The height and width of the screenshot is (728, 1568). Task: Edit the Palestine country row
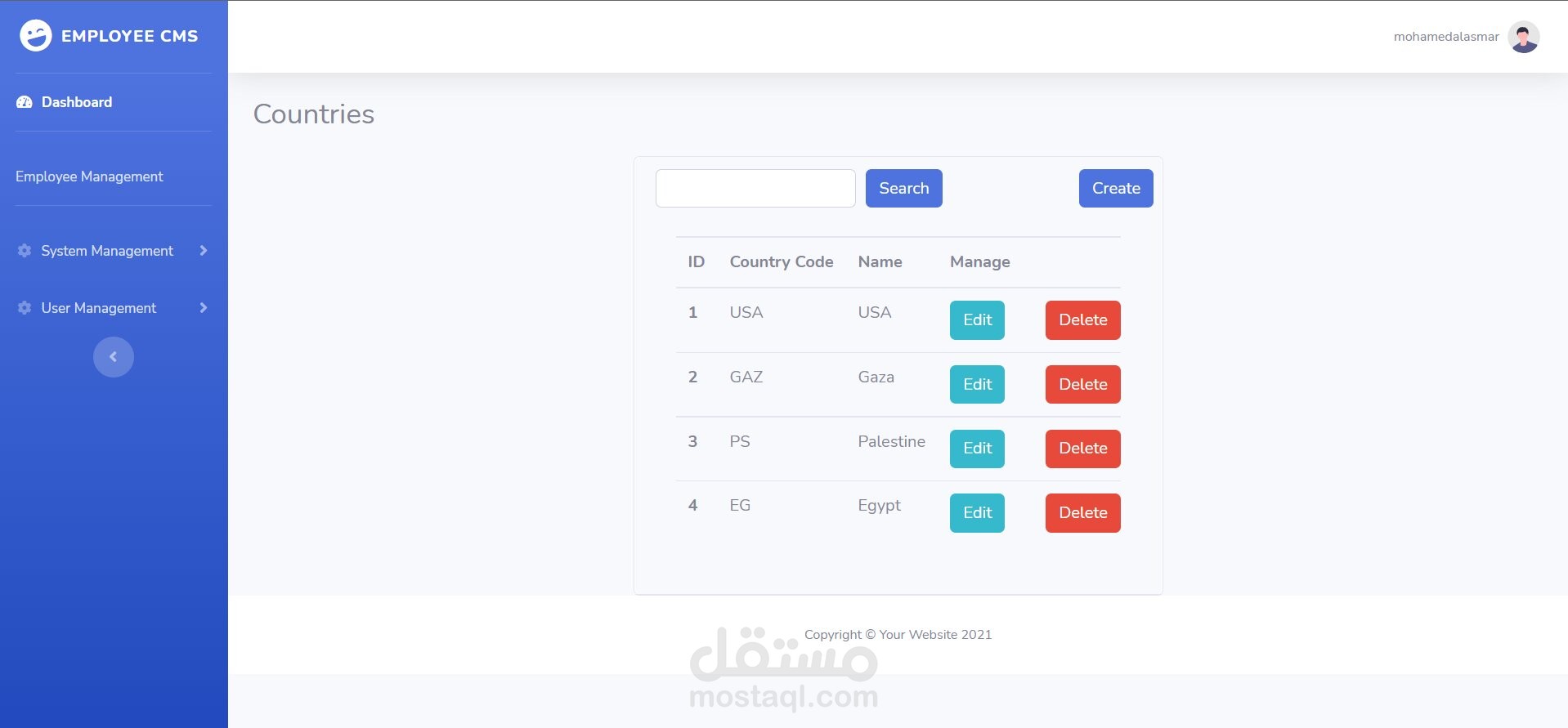coord(977,449)
